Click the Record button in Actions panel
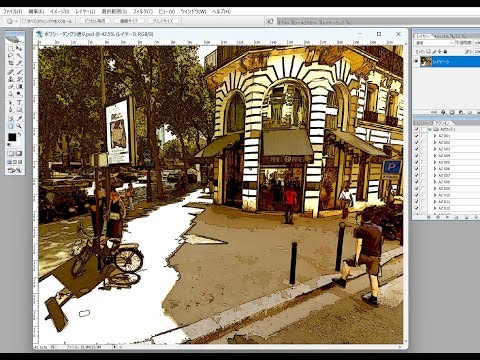Image resolution: width=480 pixels, height=360 pixels. [x=438, y=217]
